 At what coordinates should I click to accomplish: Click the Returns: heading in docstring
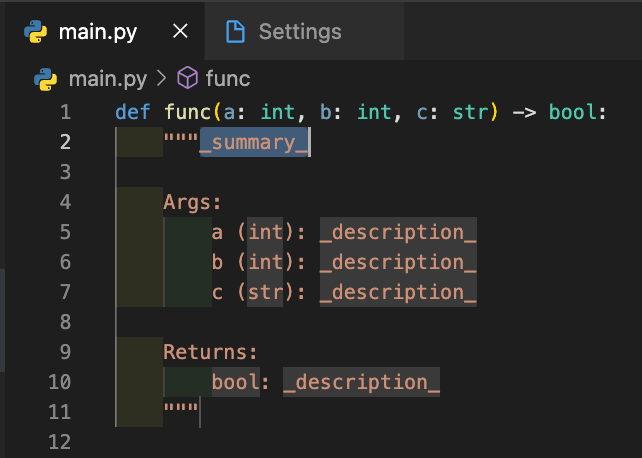[x=210, y=352]
